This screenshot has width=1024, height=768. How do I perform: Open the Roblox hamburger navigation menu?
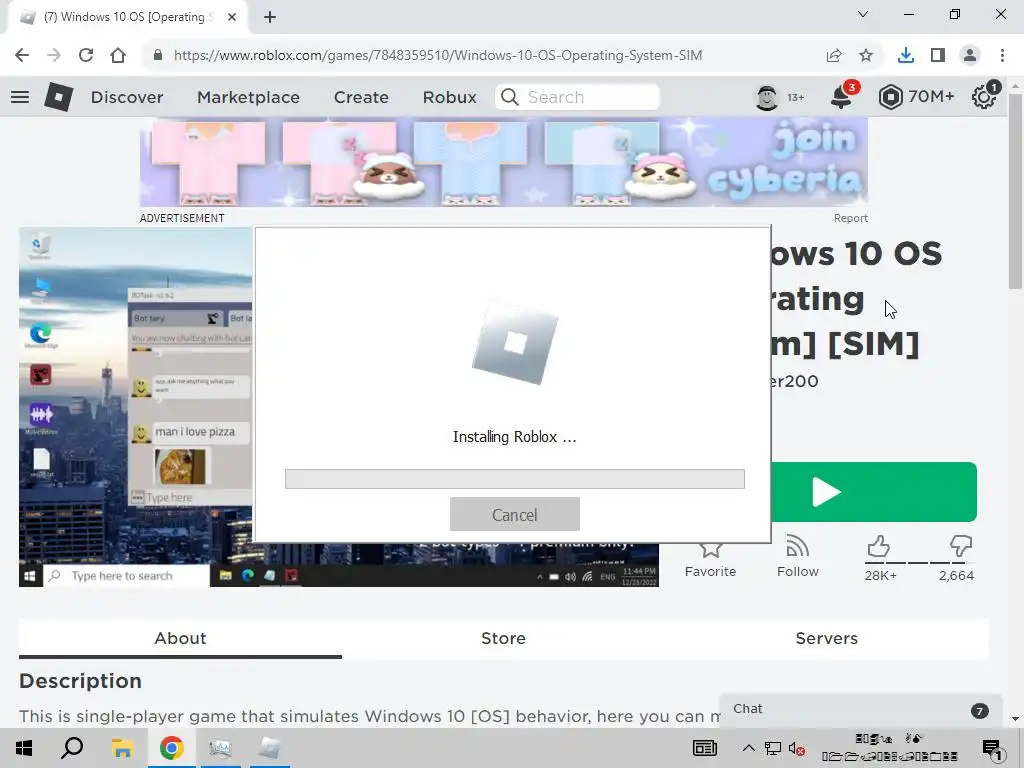pyautogui.click(x=20, y=97)
